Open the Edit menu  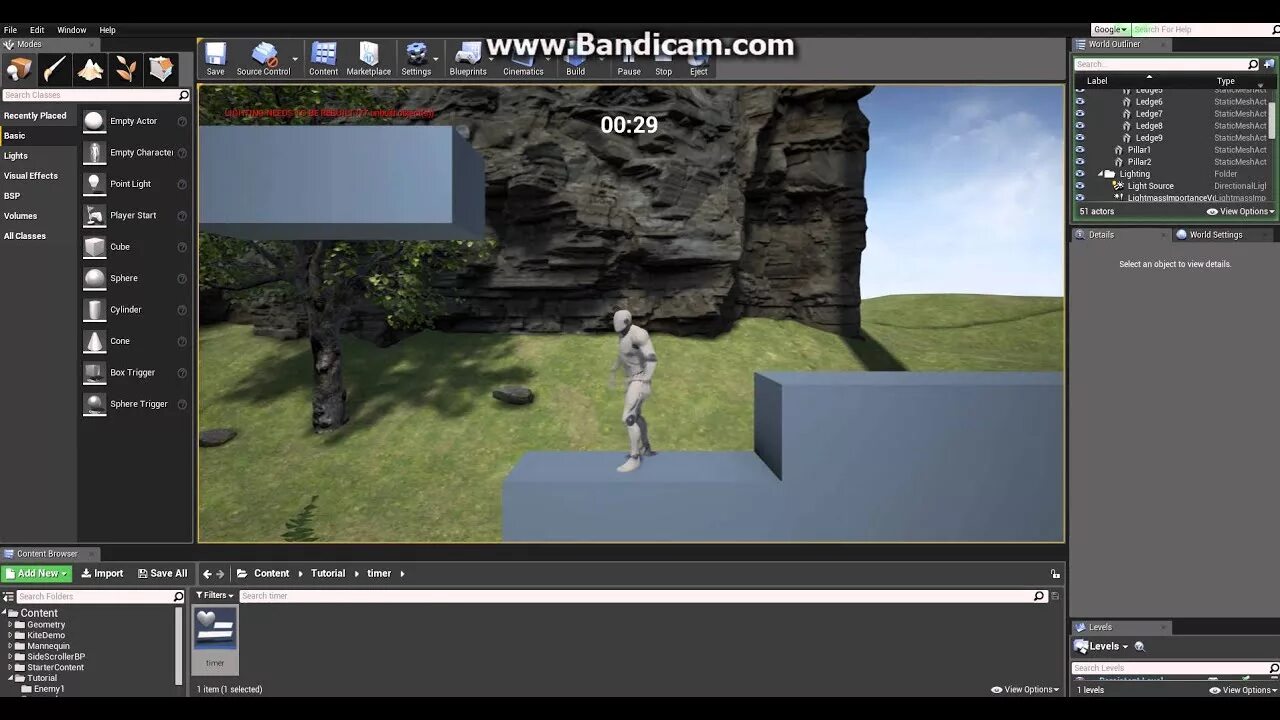37,30
